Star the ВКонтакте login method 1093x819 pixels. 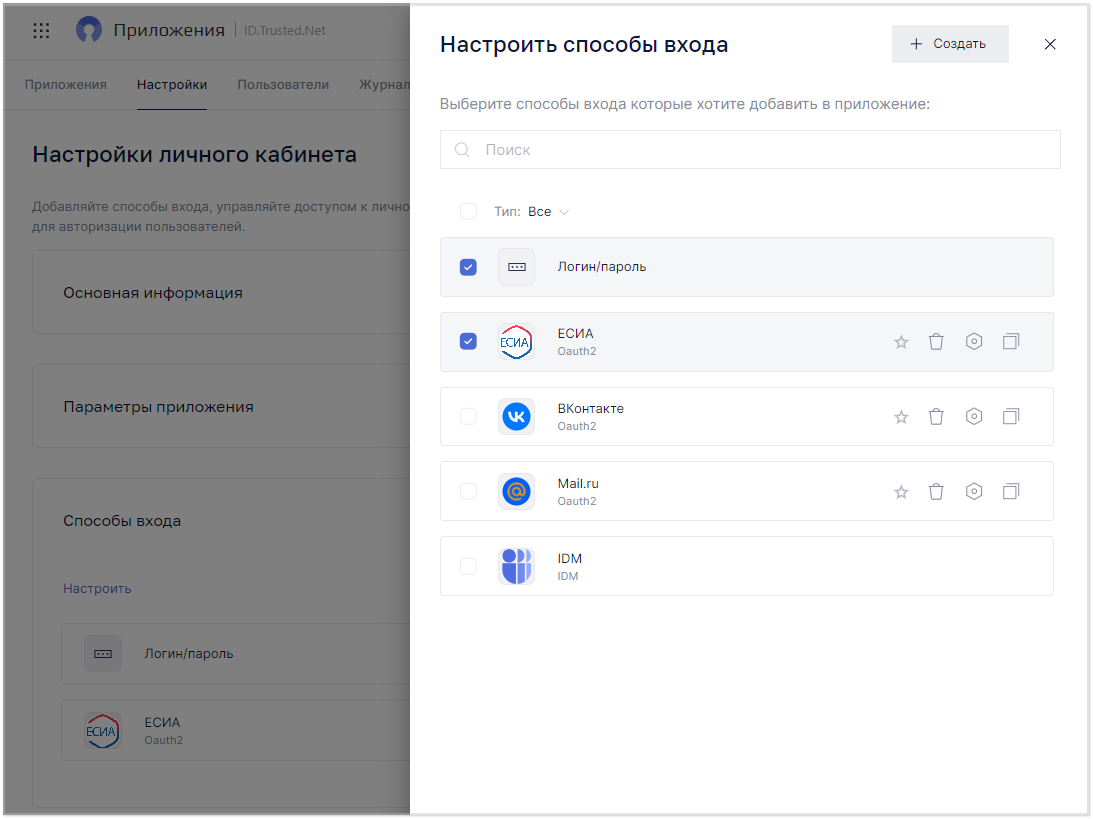(x=901, y=417)
